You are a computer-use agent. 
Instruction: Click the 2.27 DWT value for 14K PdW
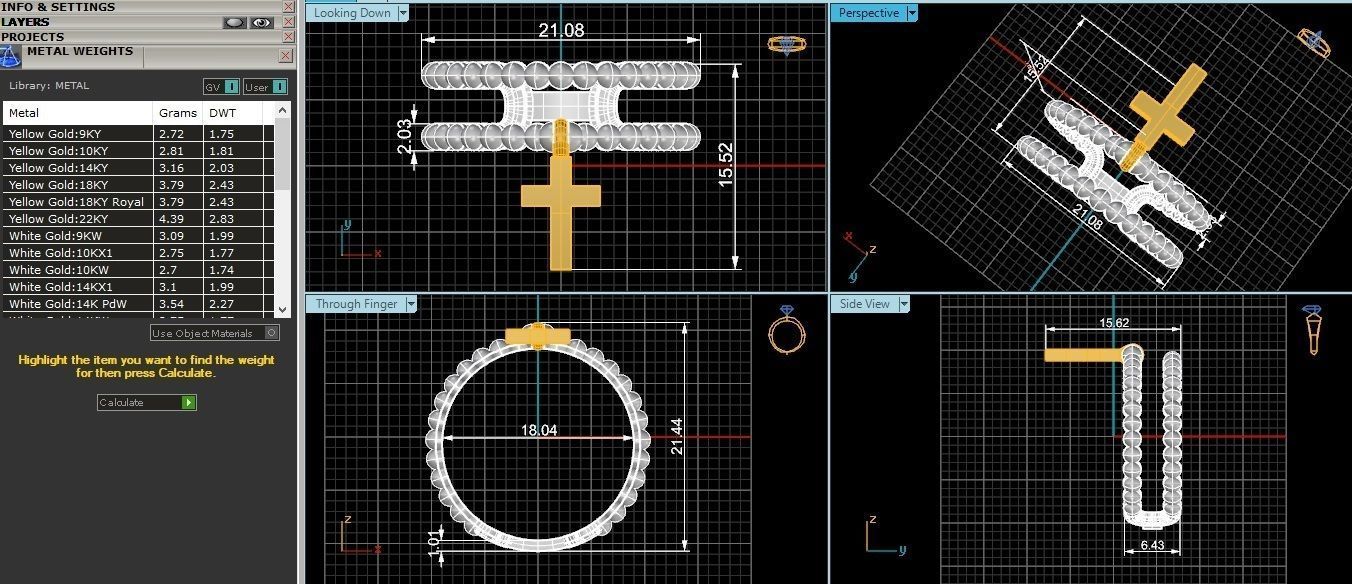(221, 303)
